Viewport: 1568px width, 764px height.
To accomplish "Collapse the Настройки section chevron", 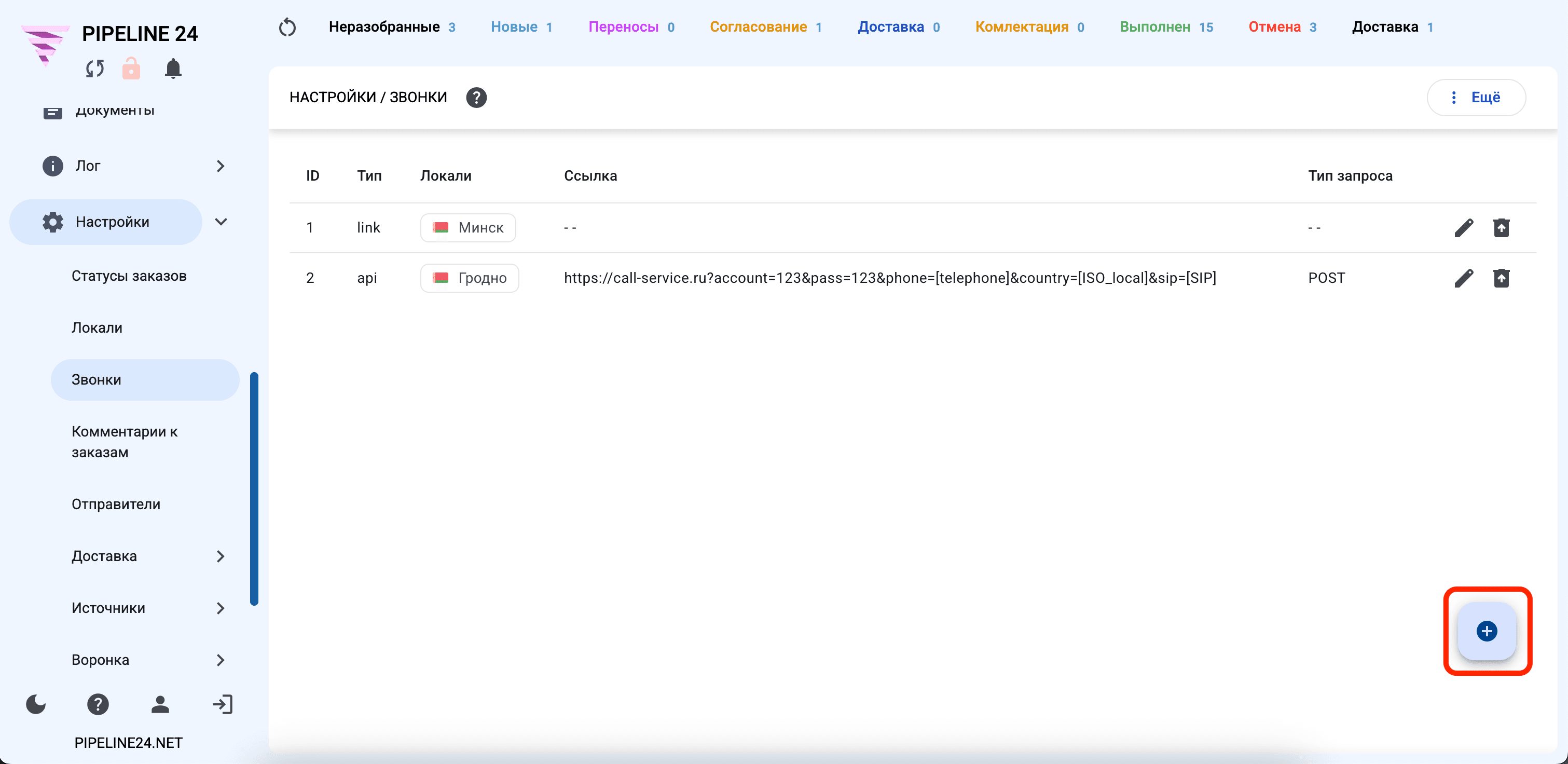I will pos(221,222).
